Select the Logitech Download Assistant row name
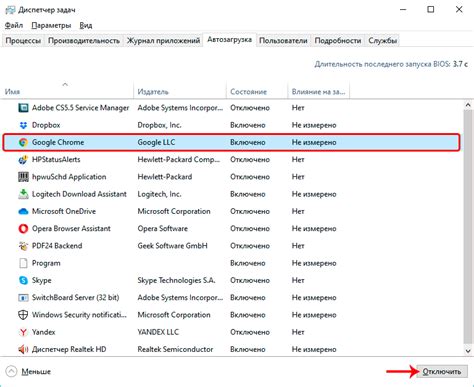Image resolution: width=474 pixels, height=387 pixels. coord(79,194)
